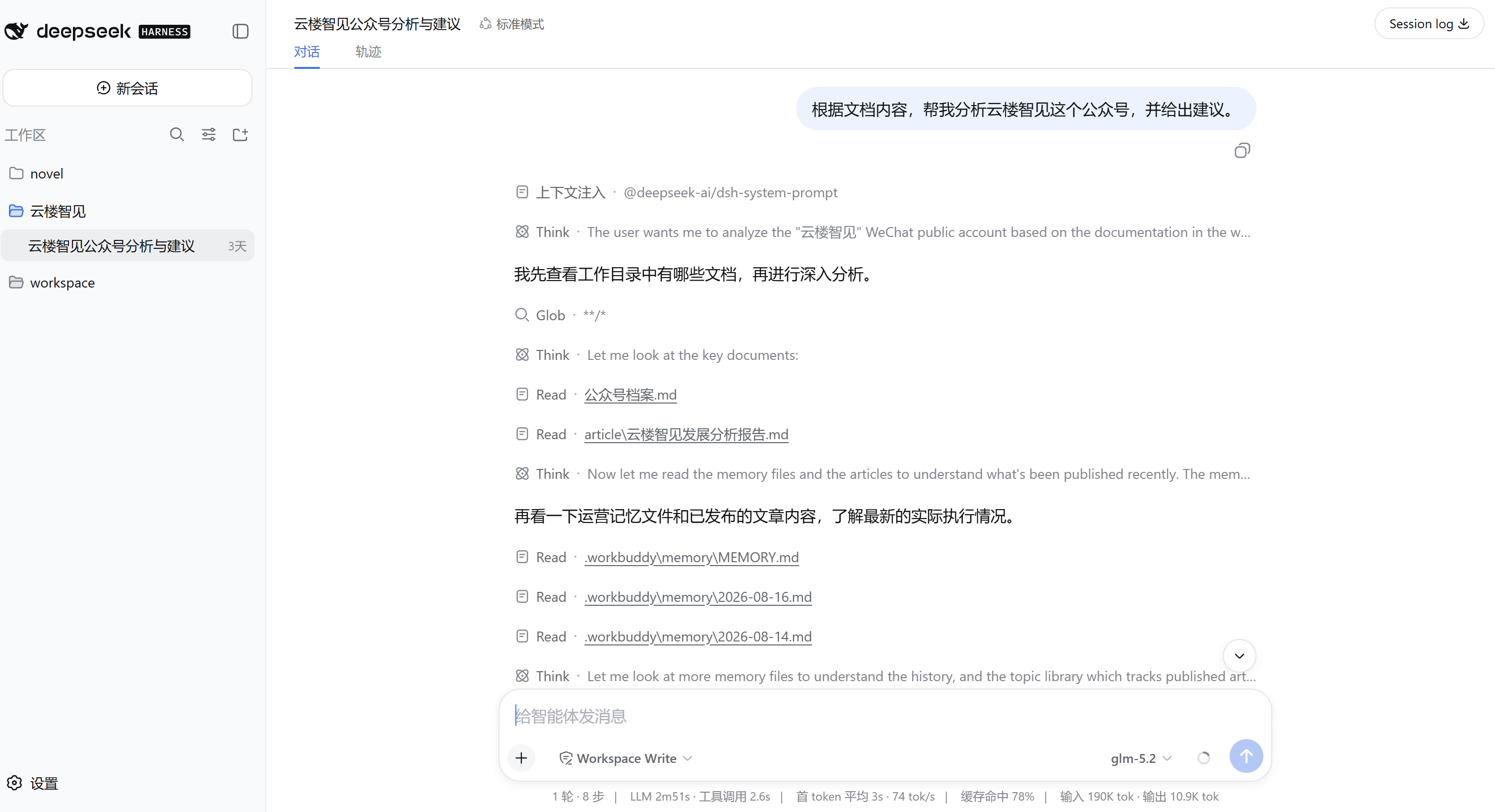The height and width of the screenshot is (812, 1495).
Task: Click the Glob search icon
Action: (522, 315)
